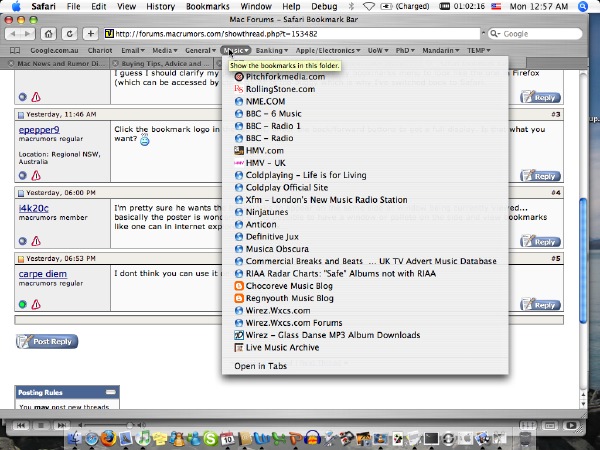Choose Open in Tabs
The height and width of the screenshot is (450, 600).
point(365,366)
